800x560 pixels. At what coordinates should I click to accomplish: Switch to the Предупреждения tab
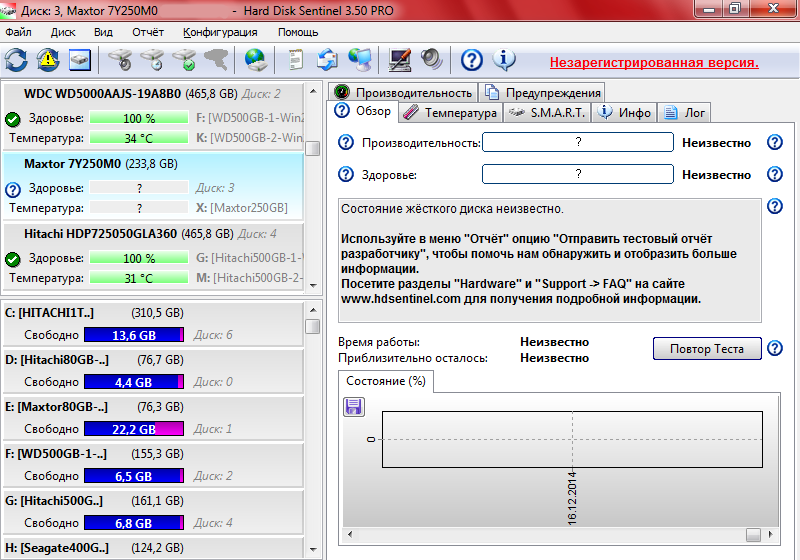542,92
